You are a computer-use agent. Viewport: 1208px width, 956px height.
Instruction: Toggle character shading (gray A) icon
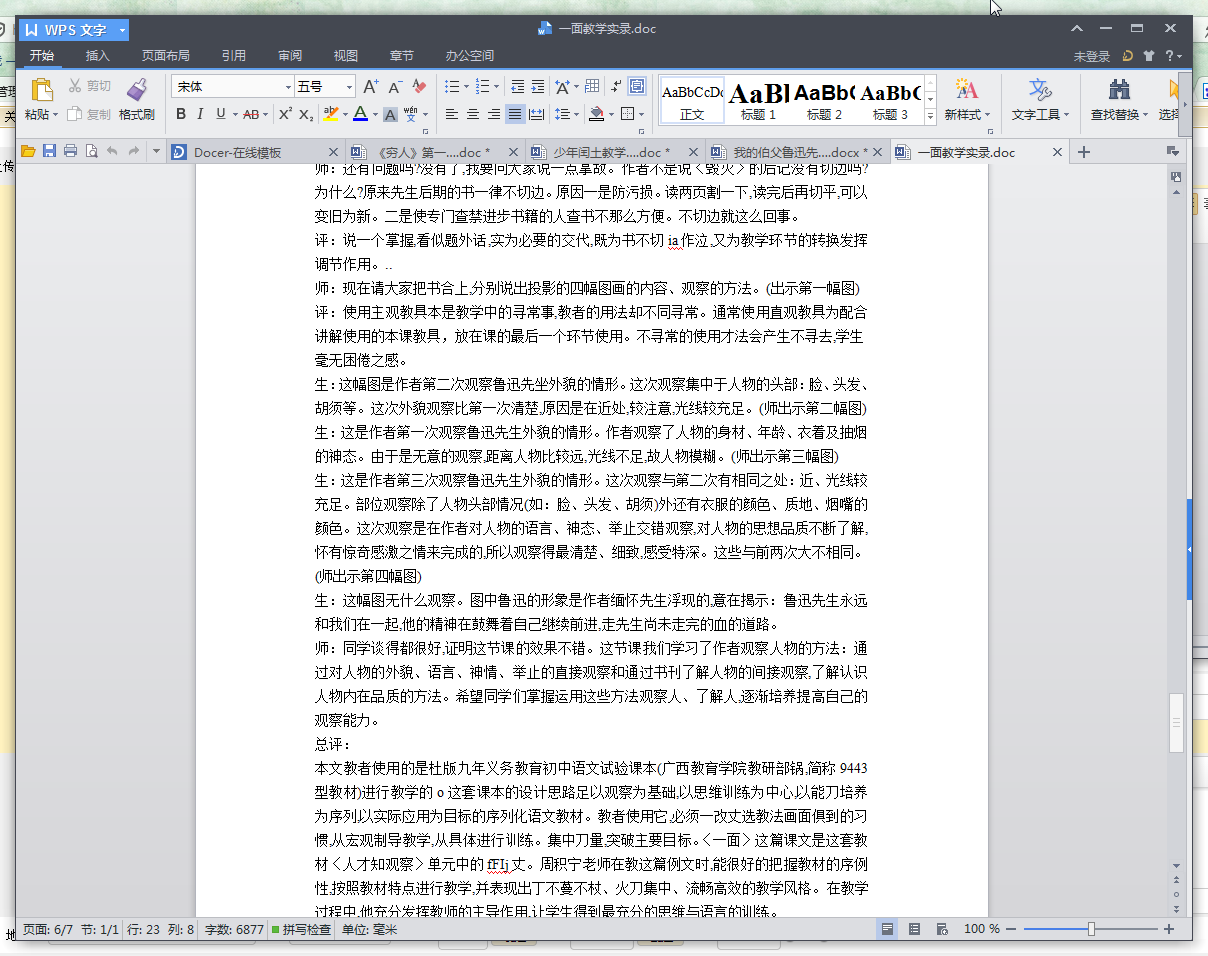pos(390,114)
